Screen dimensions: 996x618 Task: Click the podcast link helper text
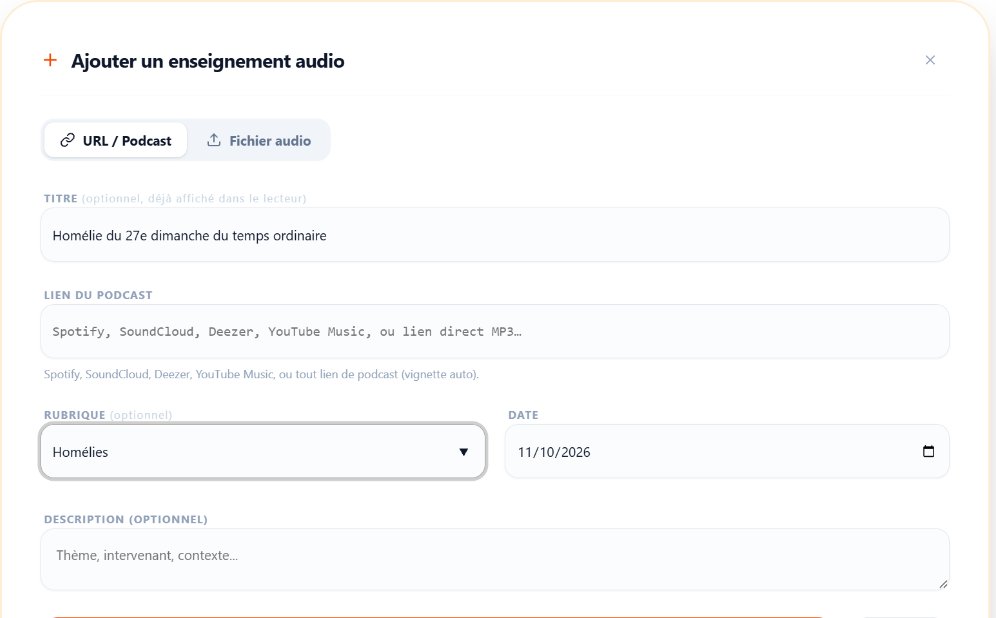click(261, 374)
